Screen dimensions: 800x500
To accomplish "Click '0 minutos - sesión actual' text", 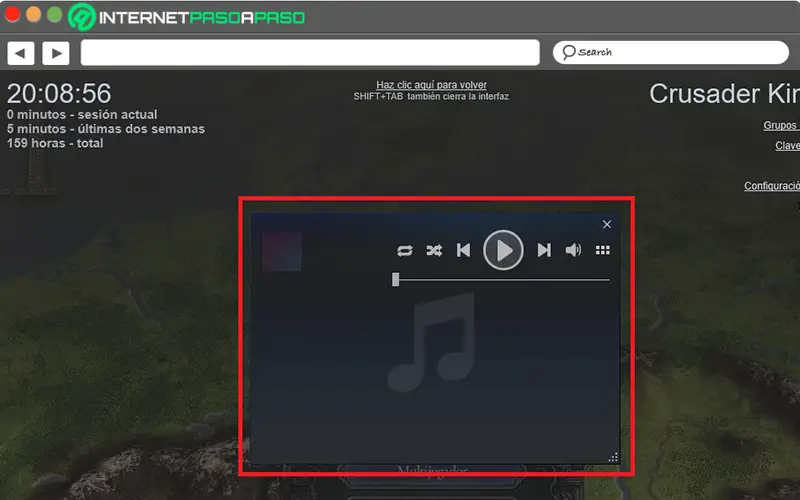I will pyautogui.click(x=82, y=114).
